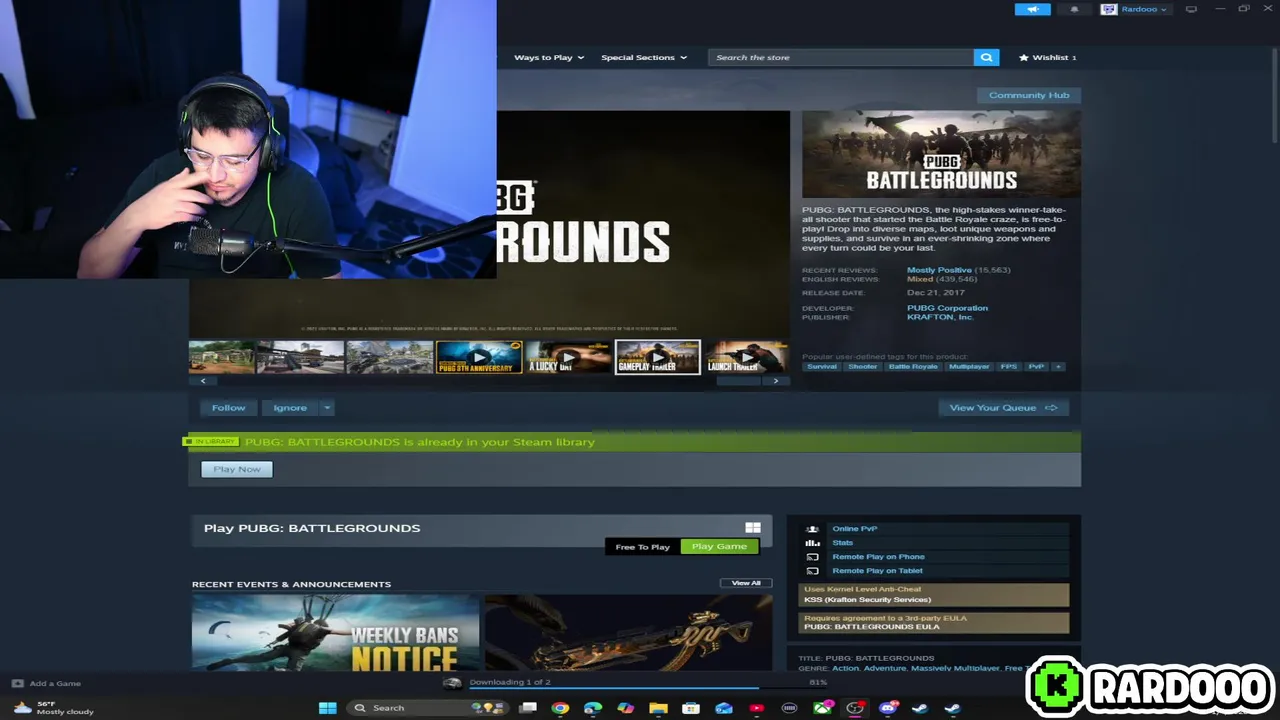This screenshot has height=720, width=1280.
Task: Open the Stats feature link
Action: coord(842,543)
